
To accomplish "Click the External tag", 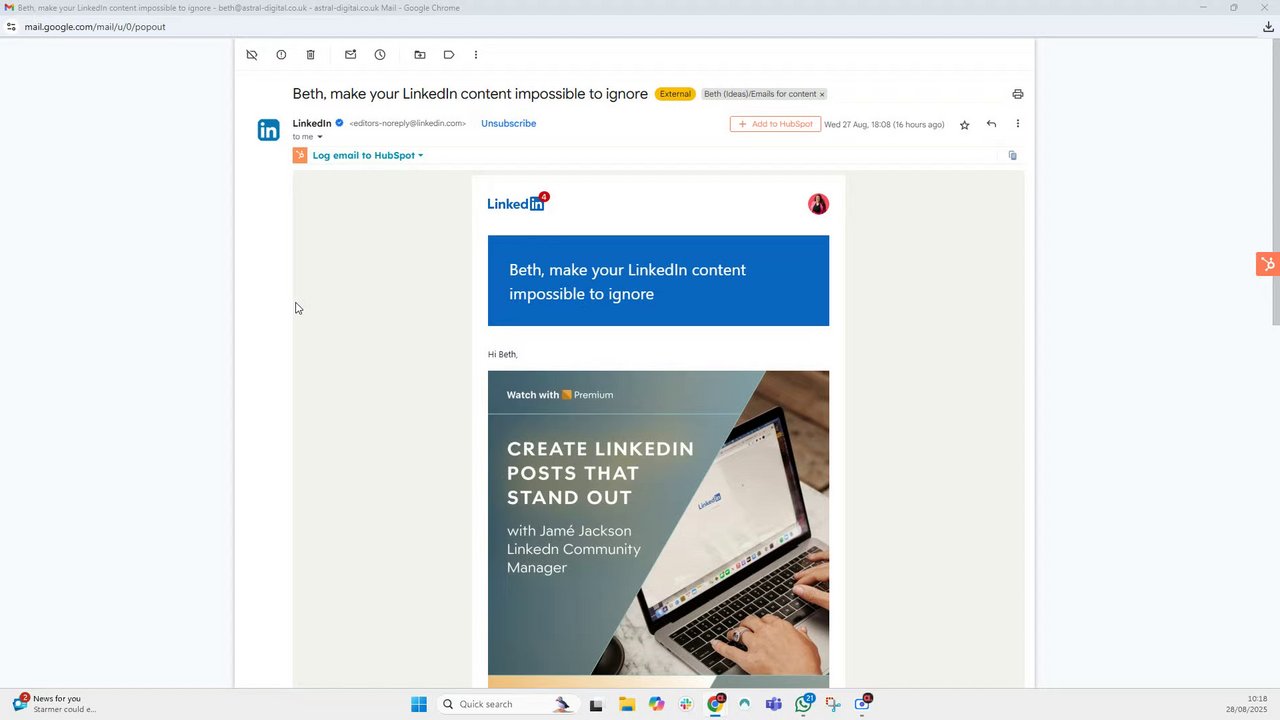I will pyautogui.click(x=675, y=94).
